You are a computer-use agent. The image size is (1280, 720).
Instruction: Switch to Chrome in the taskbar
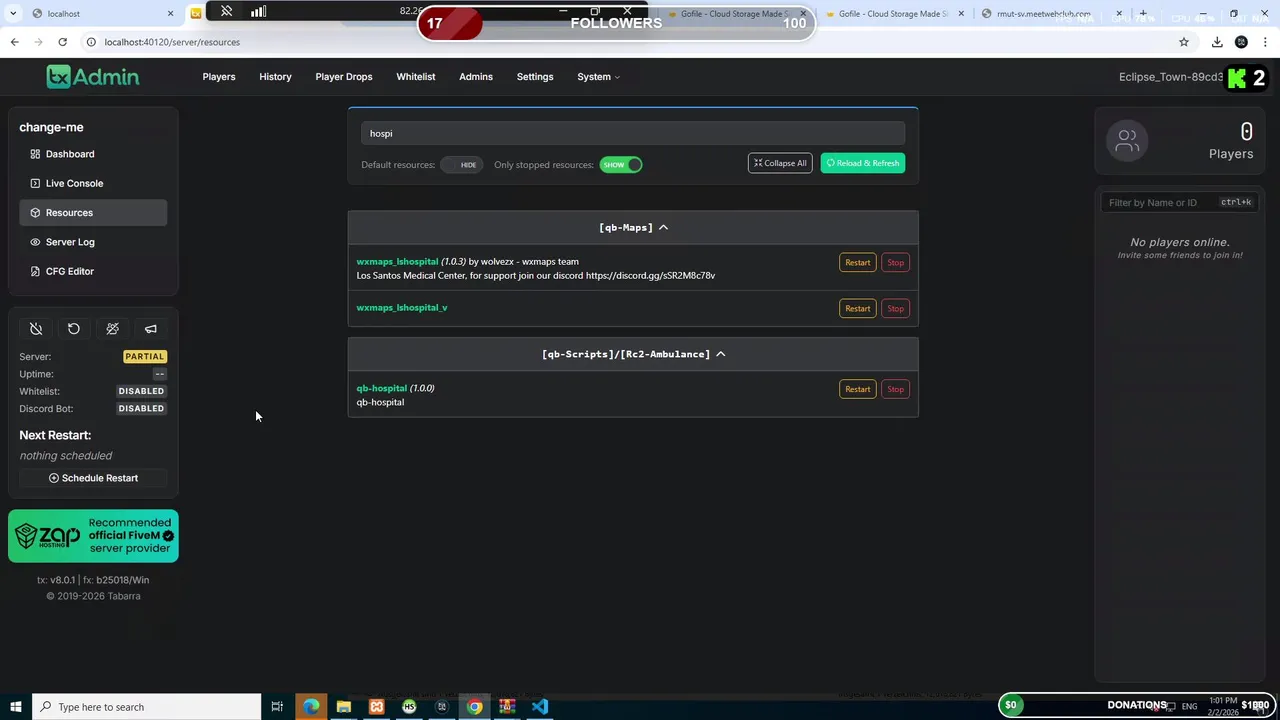pos(474,706)
